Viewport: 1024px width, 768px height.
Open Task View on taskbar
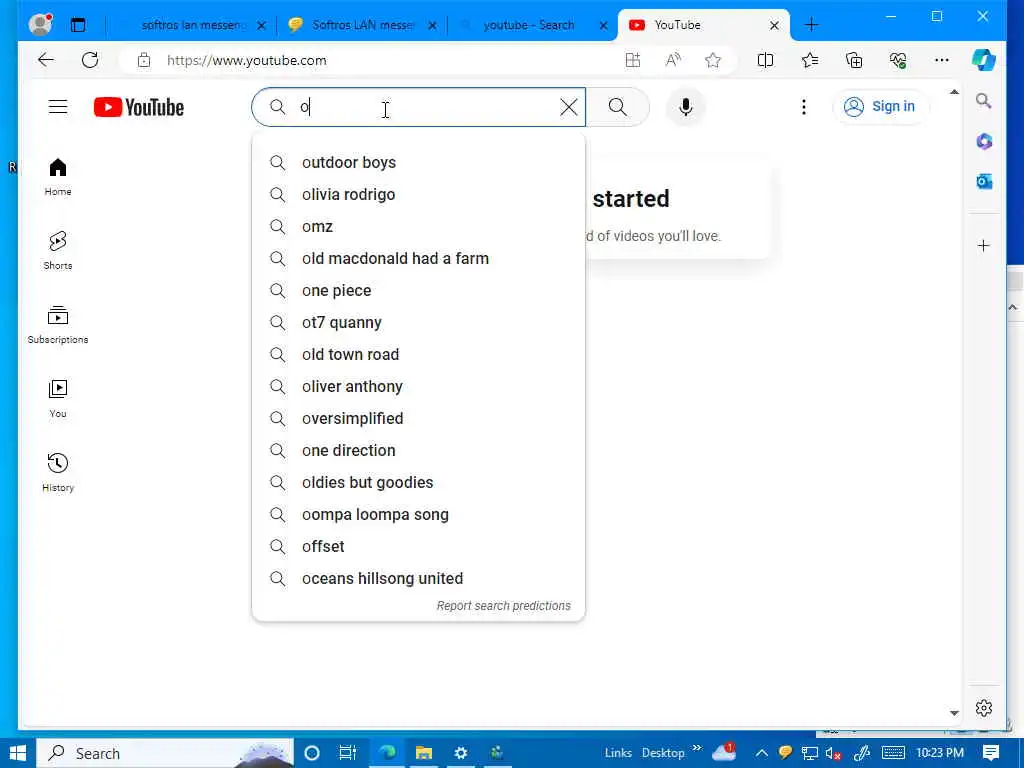tap(347, 754)
